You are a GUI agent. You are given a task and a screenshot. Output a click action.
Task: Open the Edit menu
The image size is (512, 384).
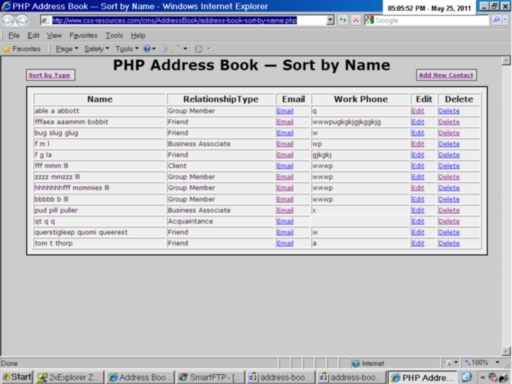click(x=33, y=35)
